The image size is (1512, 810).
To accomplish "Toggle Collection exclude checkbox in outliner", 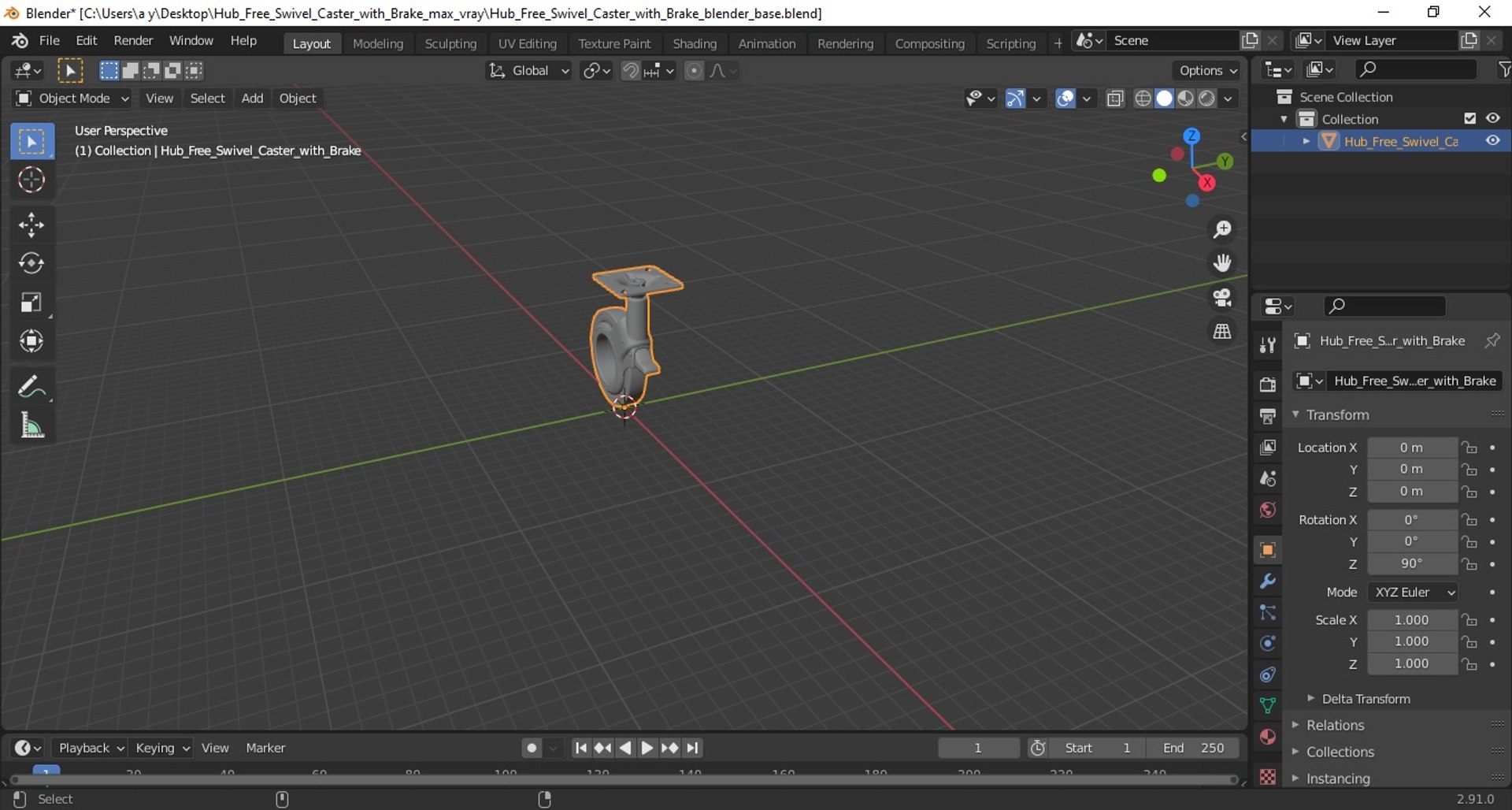I will click(x=1469, y=118).
